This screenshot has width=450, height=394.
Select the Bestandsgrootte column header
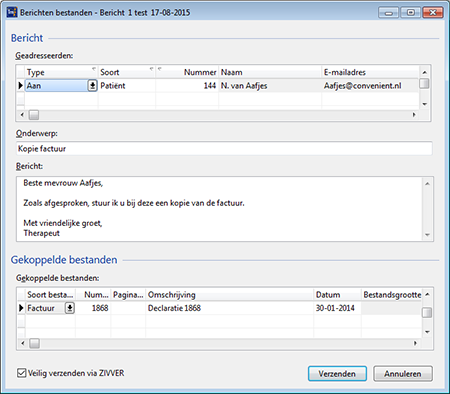click(392, 295)
